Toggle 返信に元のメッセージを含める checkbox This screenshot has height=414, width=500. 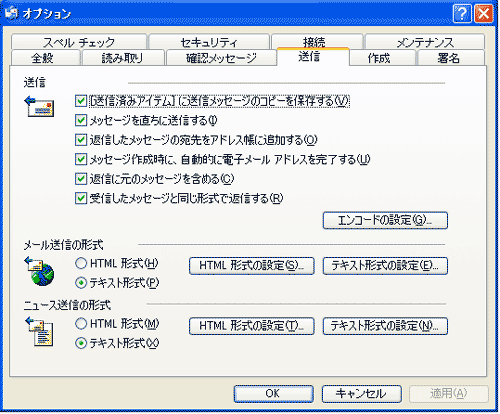point(81,179)
